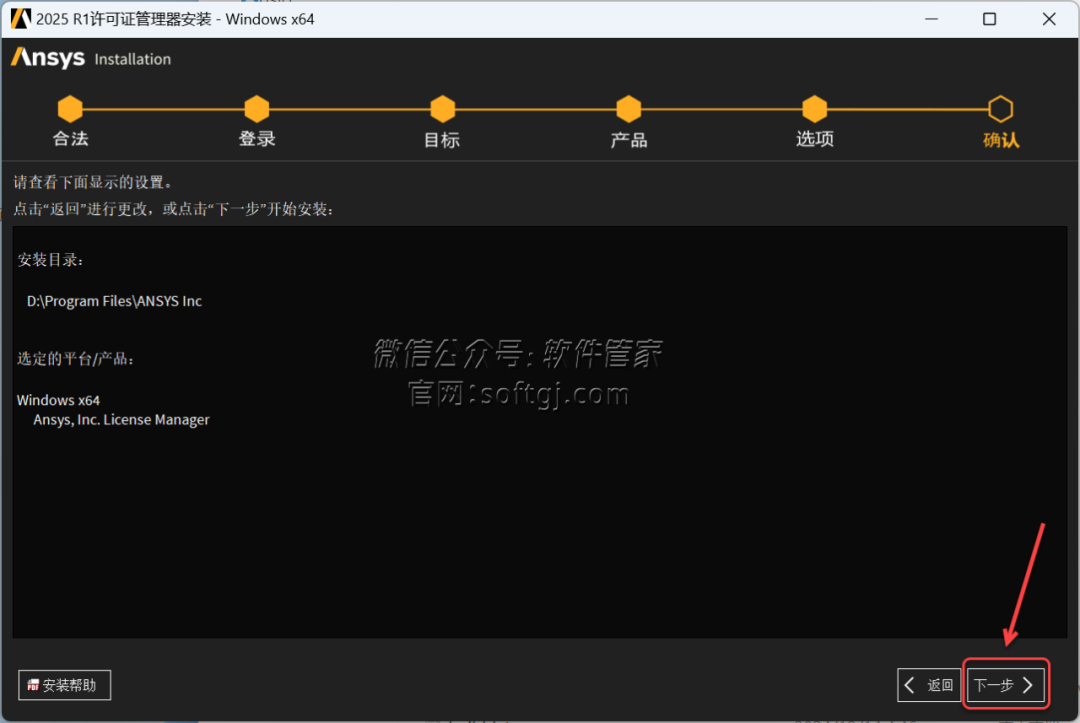Screen dimensions: 1080x723
Task: Click the Windows x64 platform line
Action: click(x=59, y=400)
